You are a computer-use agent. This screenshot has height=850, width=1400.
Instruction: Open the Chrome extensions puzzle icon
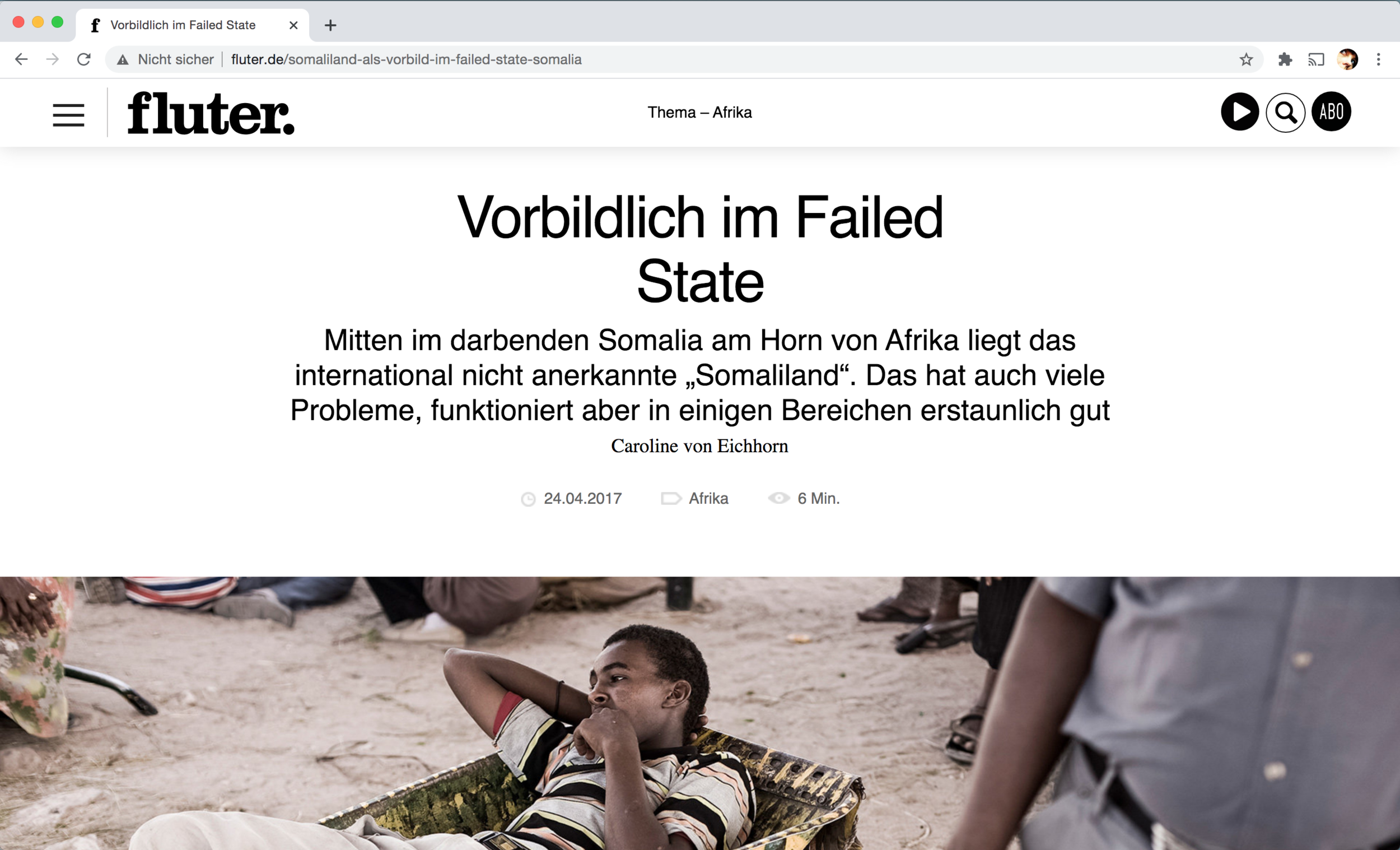click(x=1285, y=59)
